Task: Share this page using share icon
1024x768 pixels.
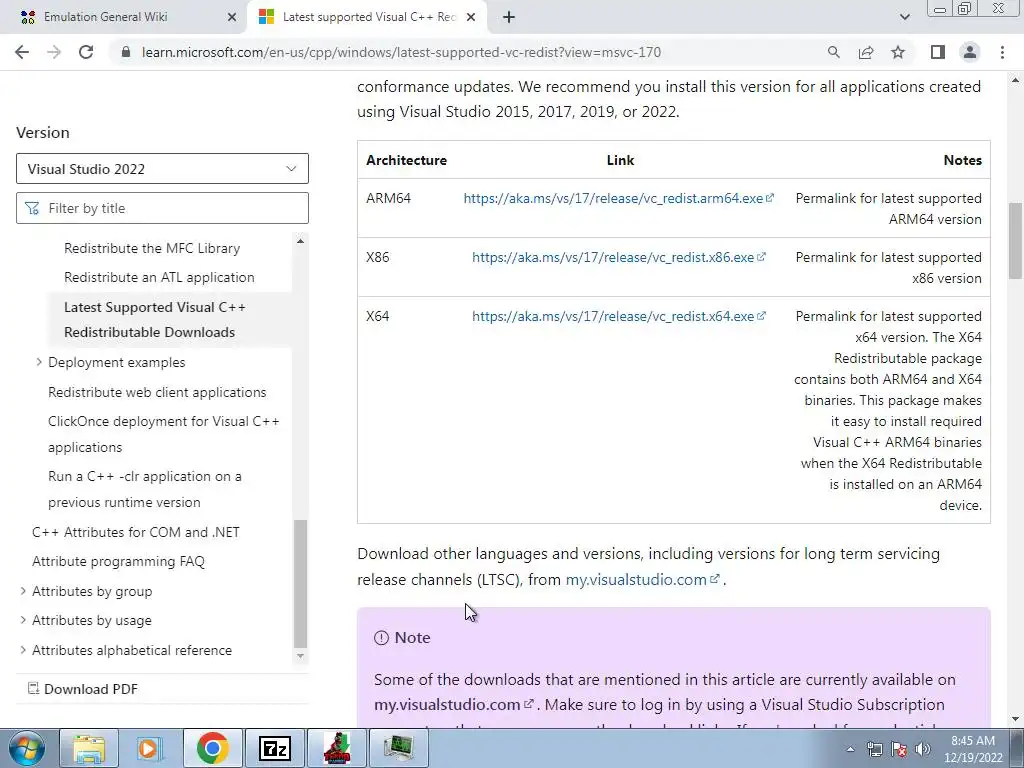Action: [866, 52]
